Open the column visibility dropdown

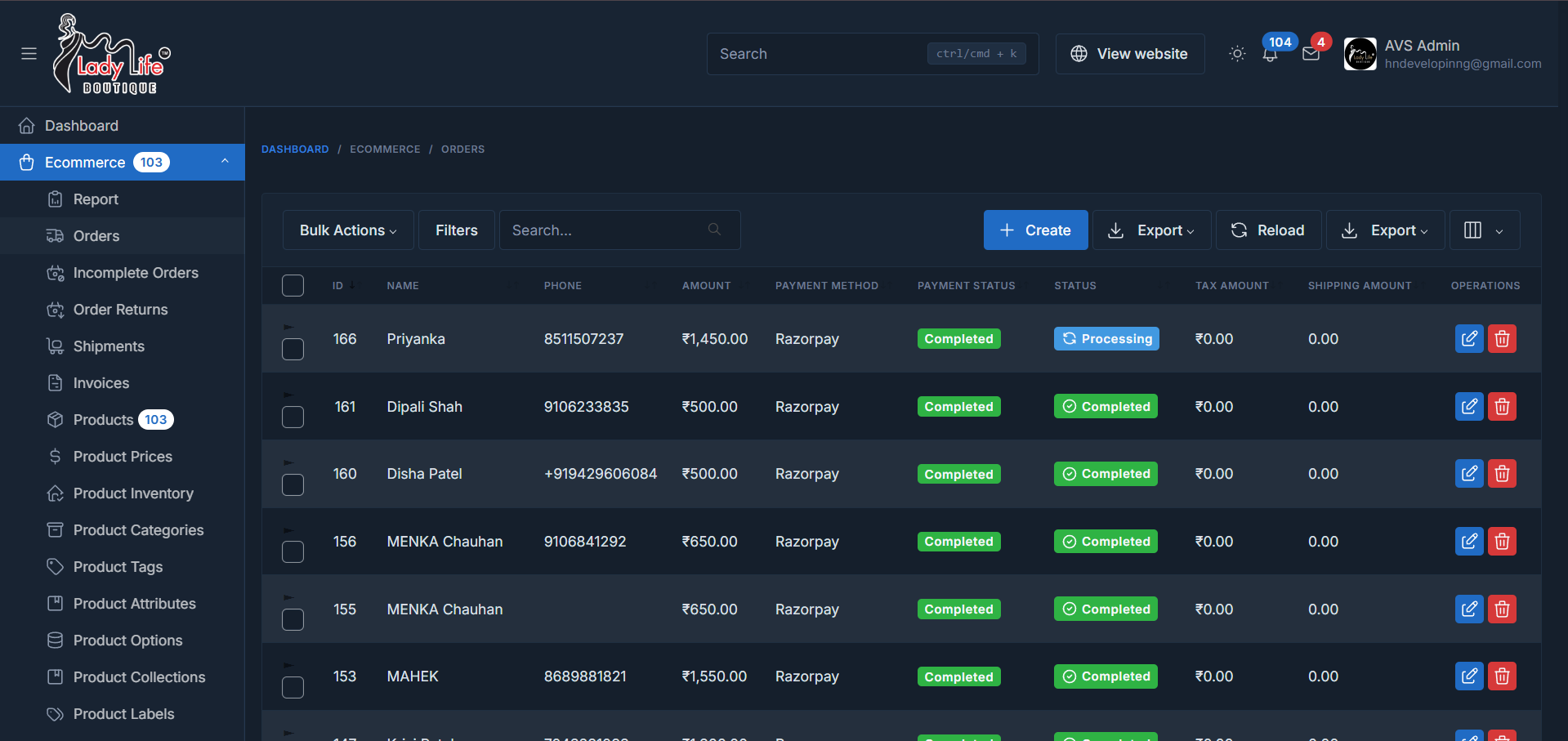pos(1484,230)
